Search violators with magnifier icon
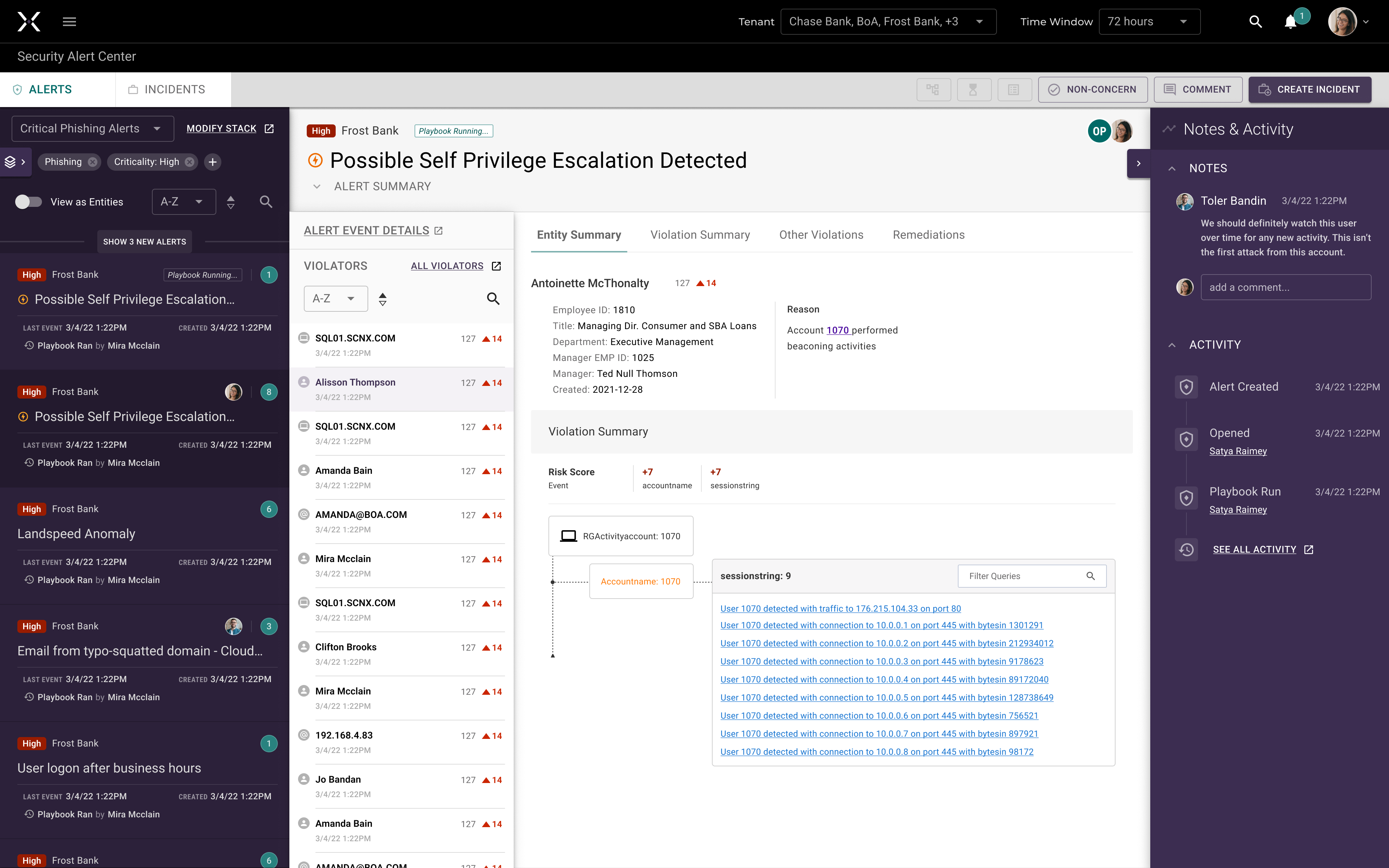Viewport: 1389px width, 868px height. tap(493, 298)
